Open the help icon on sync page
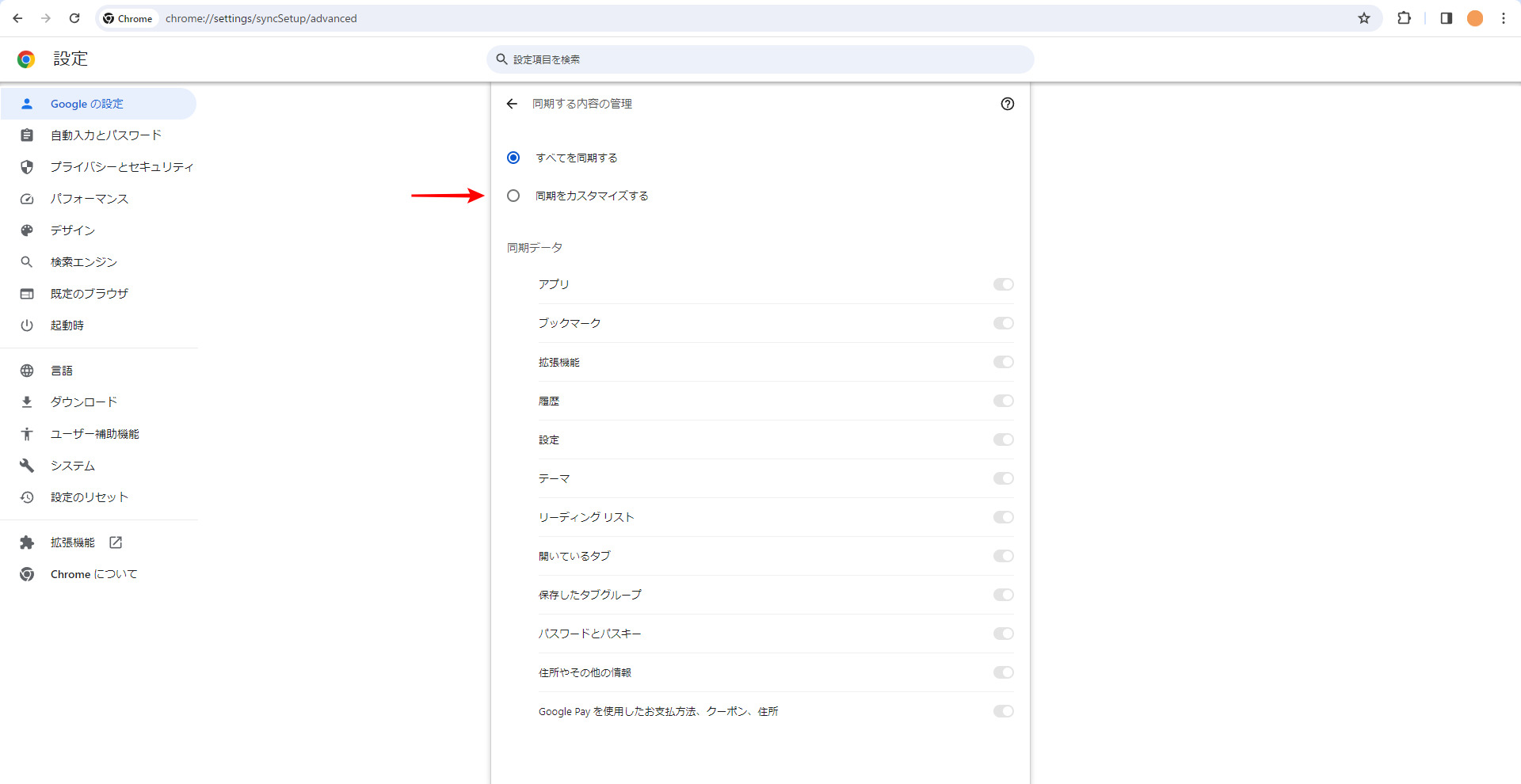Screen dimensions: 1521x784 1007,104
